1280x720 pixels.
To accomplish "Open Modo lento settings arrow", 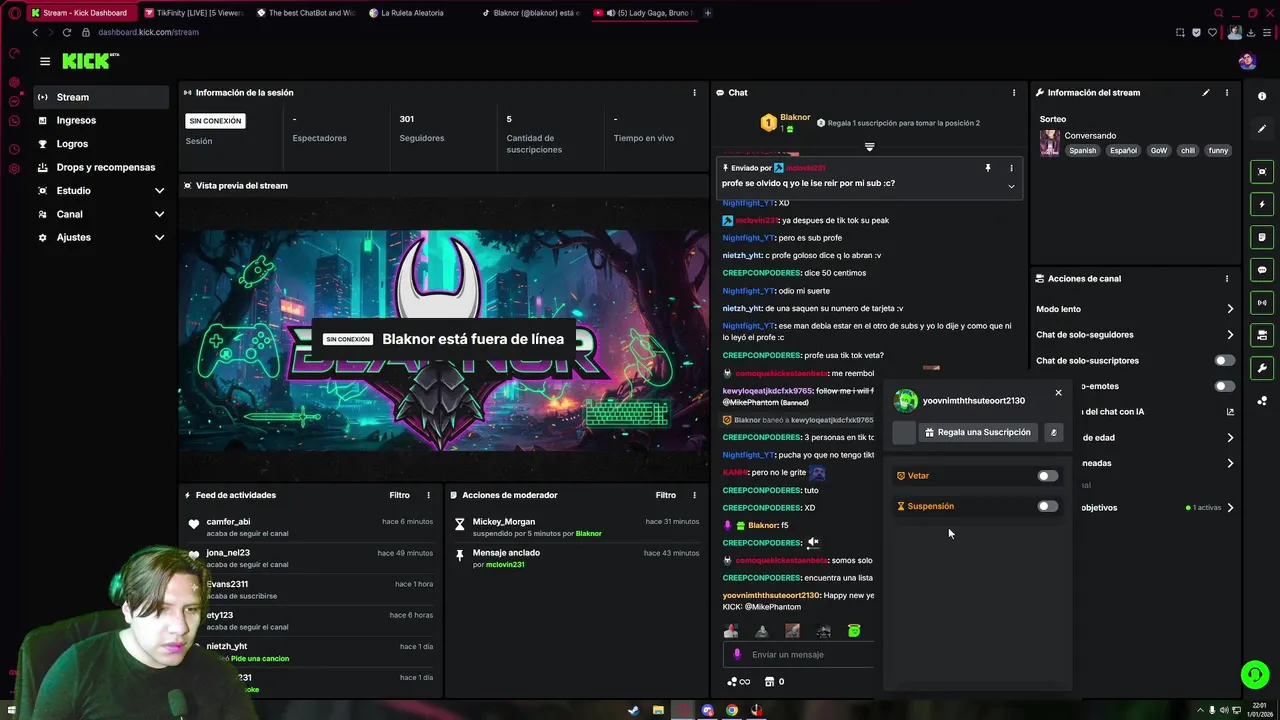I will pos(1230,309).
